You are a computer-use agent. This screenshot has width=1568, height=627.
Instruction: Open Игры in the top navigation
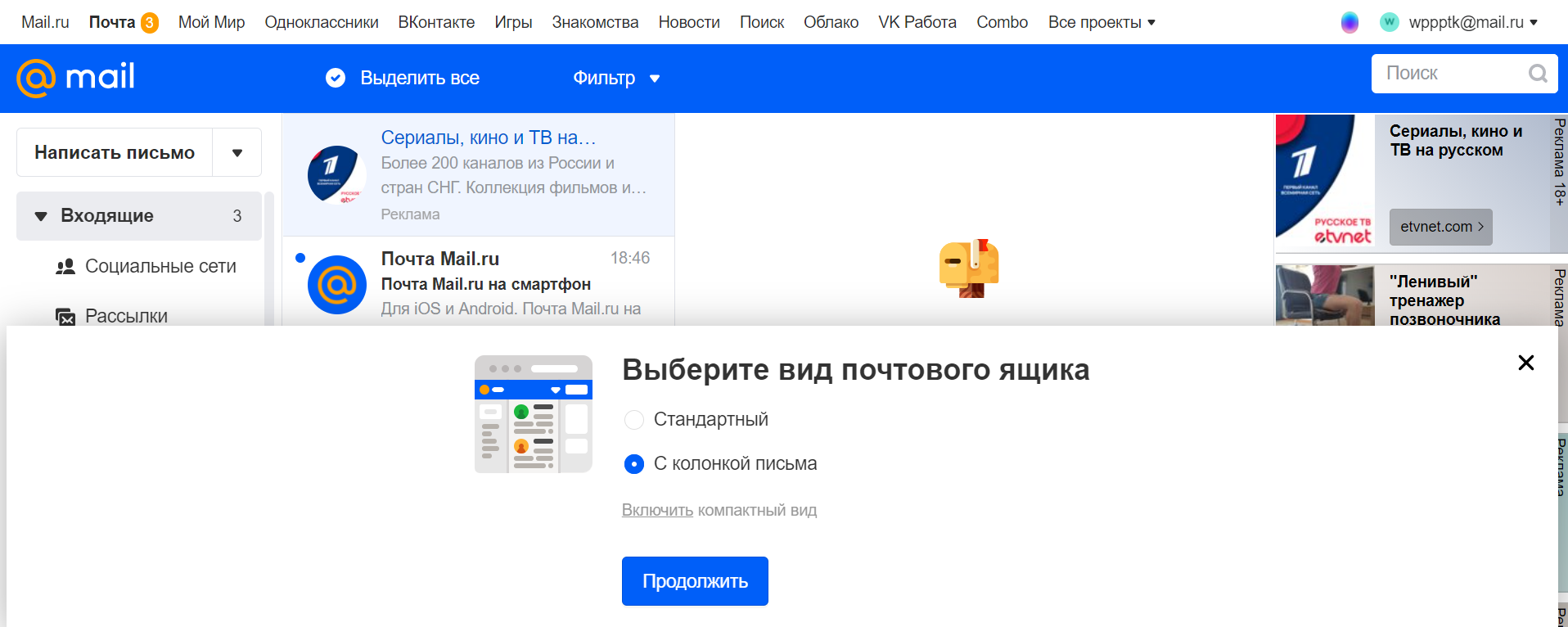(513, 22)
